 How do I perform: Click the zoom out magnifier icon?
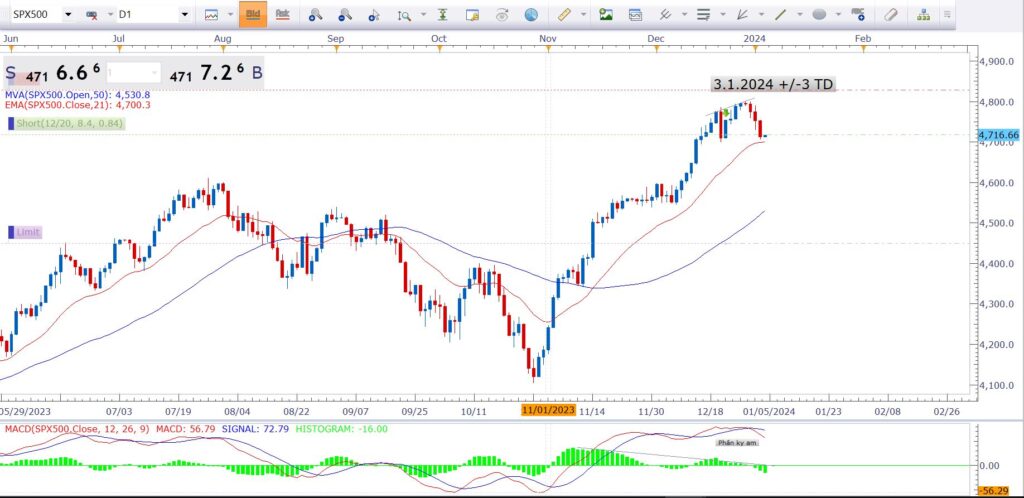(345, 14)
